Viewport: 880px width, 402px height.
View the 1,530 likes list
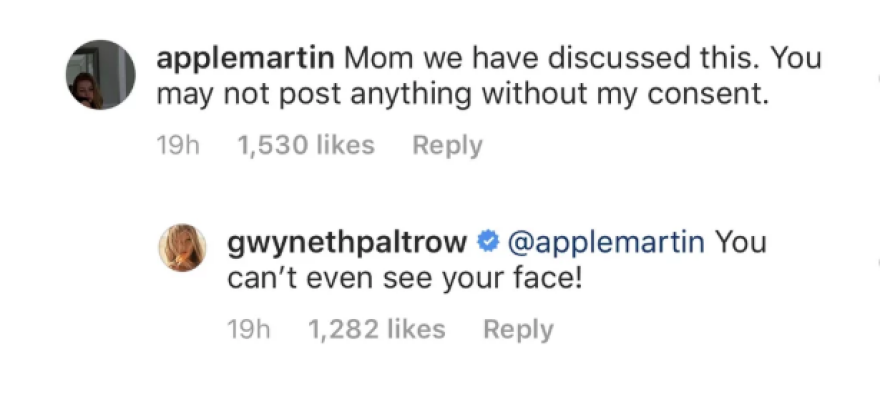pyautogui.click(x=305, y=145)
